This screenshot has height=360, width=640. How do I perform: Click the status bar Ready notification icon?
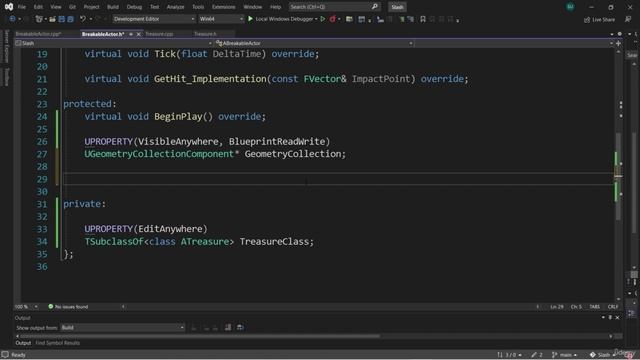(5, 355)
